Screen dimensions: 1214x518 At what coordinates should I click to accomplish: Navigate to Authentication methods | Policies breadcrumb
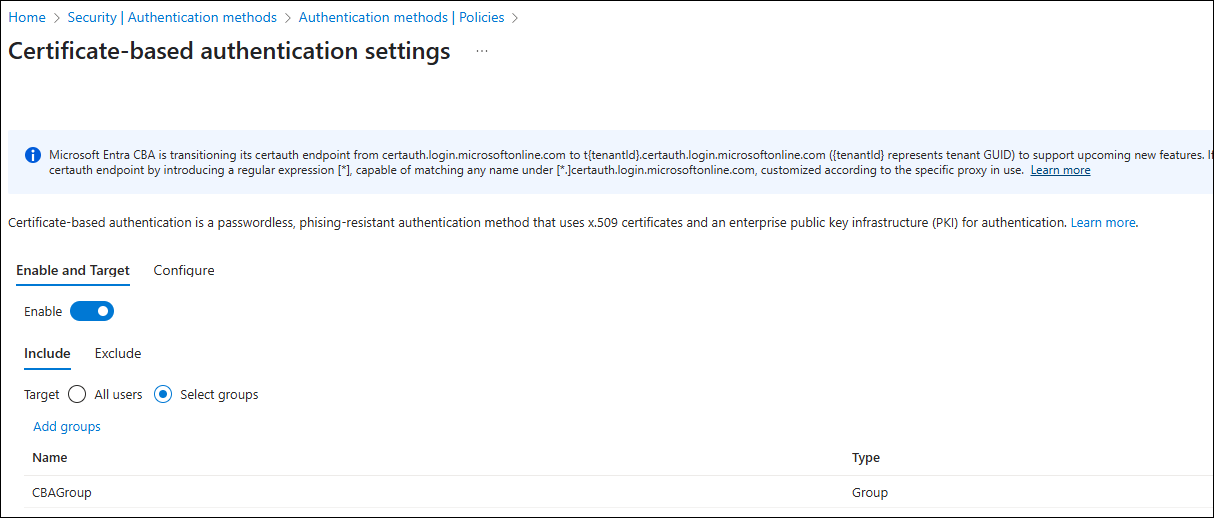[401, 18]
